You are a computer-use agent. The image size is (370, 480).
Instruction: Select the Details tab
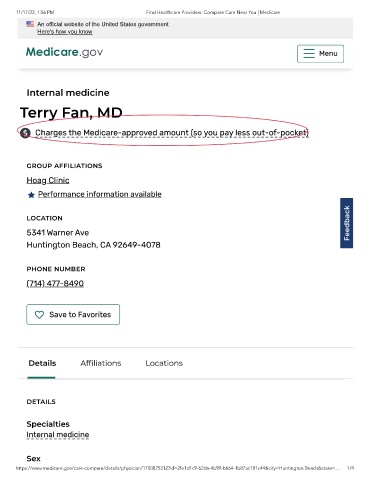pos(42,363)
